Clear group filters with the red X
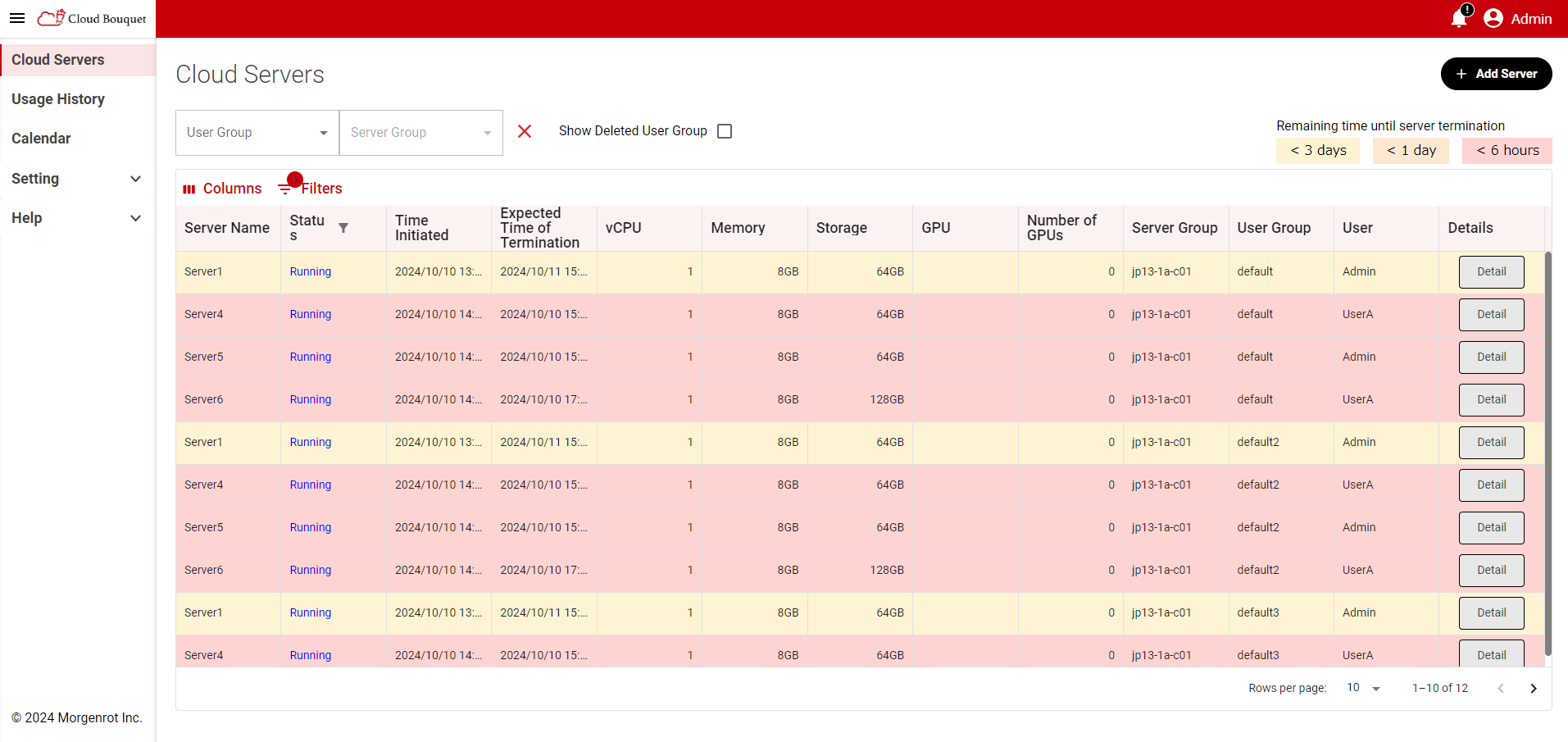1568x742 pixels. click(x=525, y=131)
